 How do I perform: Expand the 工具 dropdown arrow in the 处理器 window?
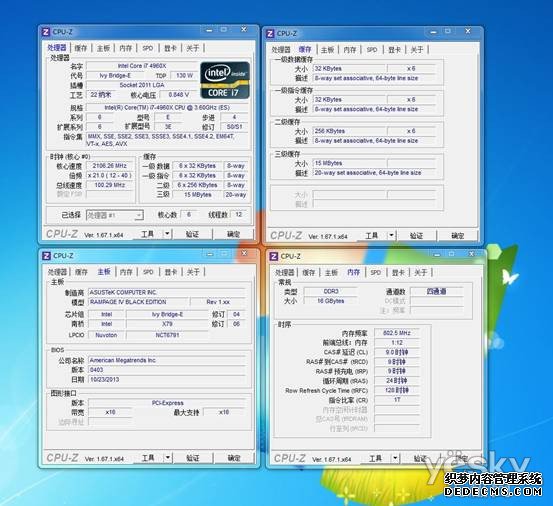coord(167,234)
